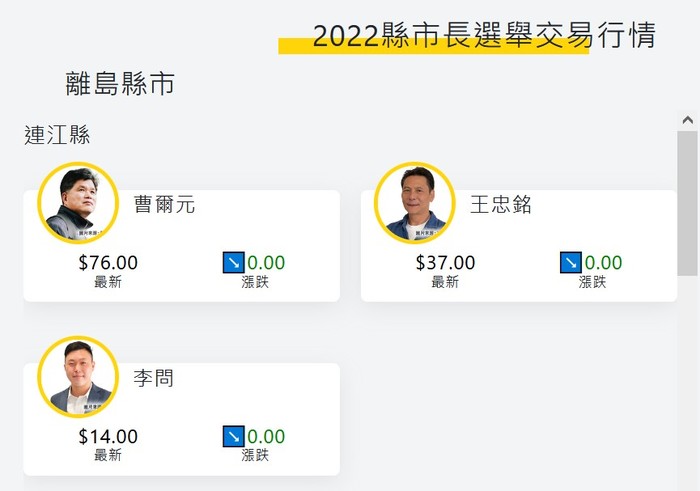Screen dimensions: 700x491
Task: Select candidate name 曹爾元
Action: tap(164, 205)
